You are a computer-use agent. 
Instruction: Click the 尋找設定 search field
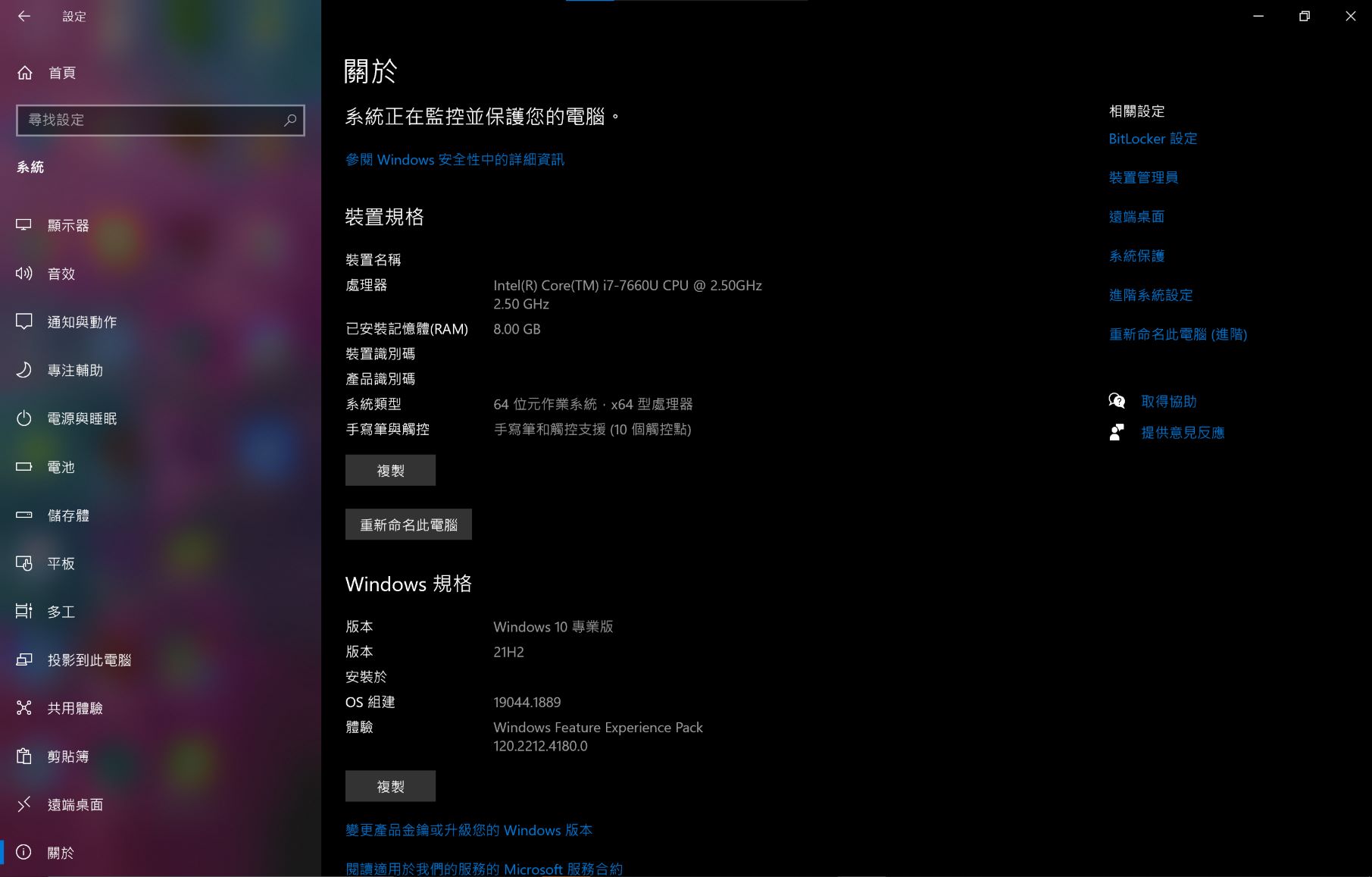(161, 120)
